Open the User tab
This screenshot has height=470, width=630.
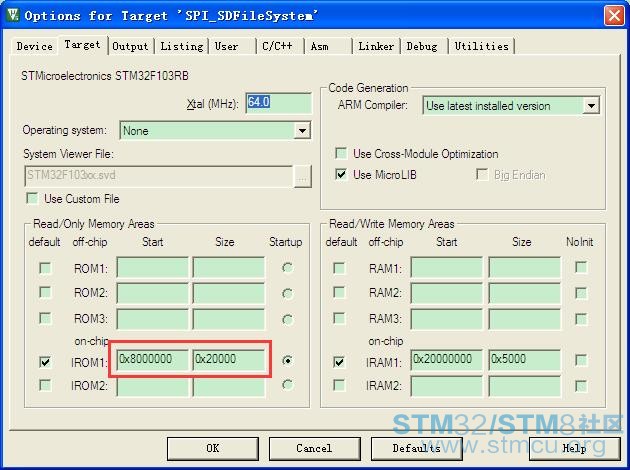click(226, 46)
